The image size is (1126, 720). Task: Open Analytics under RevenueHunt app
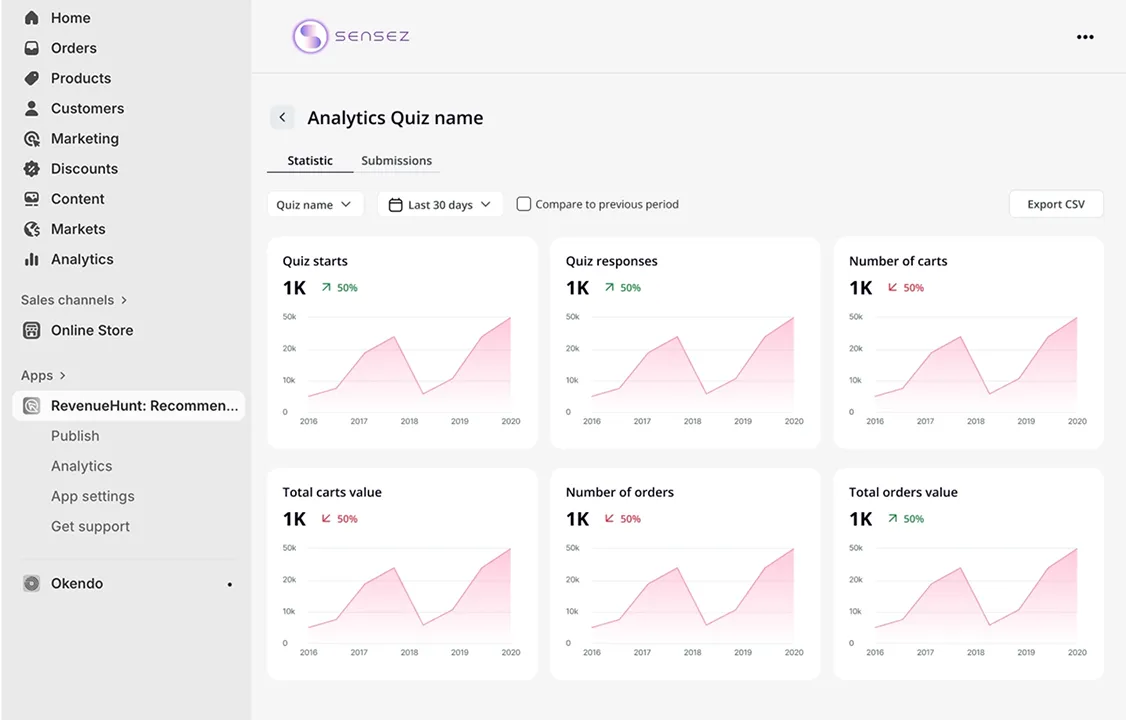point(81,466)
